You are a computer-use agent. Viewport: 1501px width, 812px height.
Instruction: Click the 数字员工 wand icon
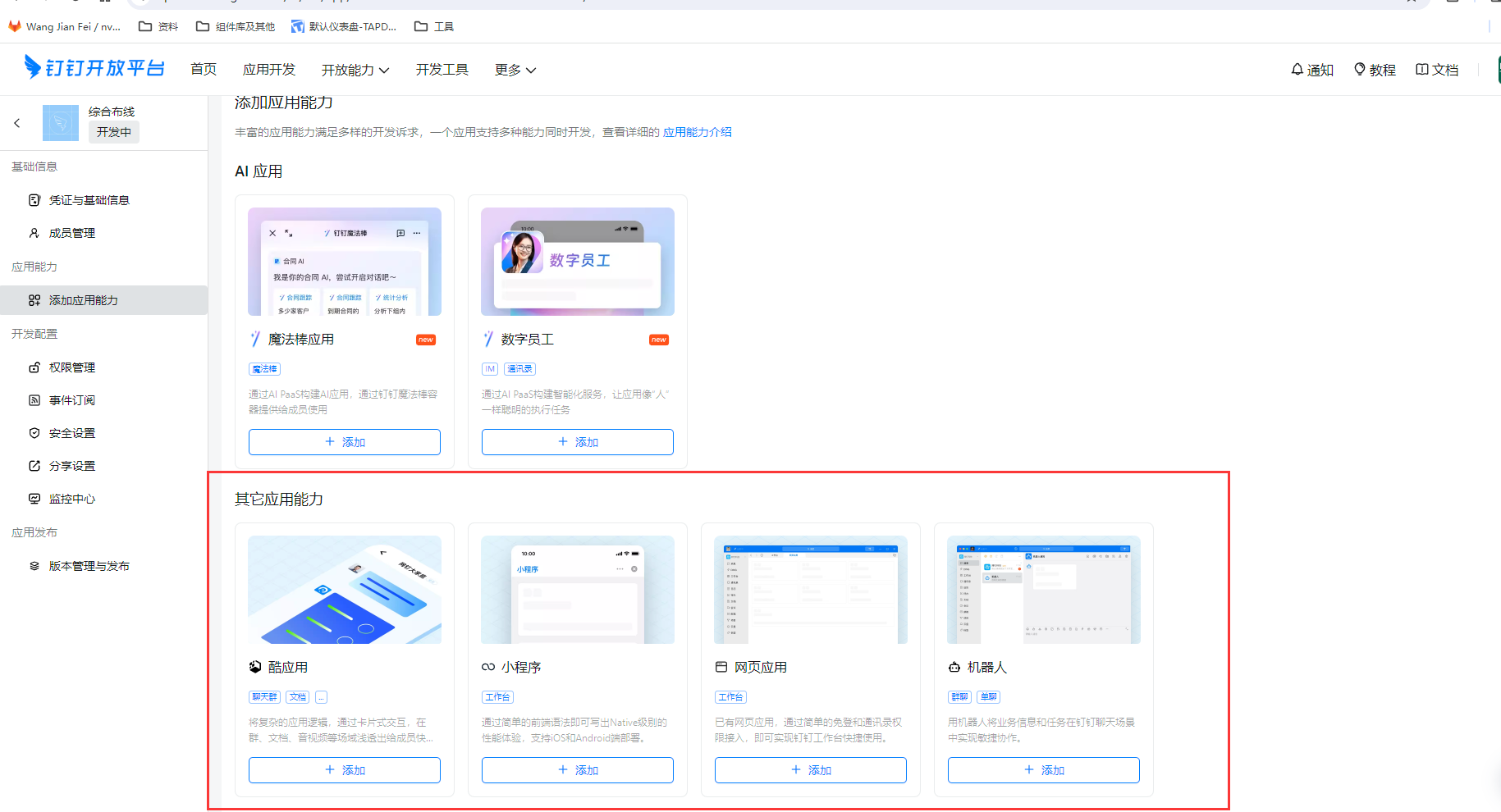(488, 339)
